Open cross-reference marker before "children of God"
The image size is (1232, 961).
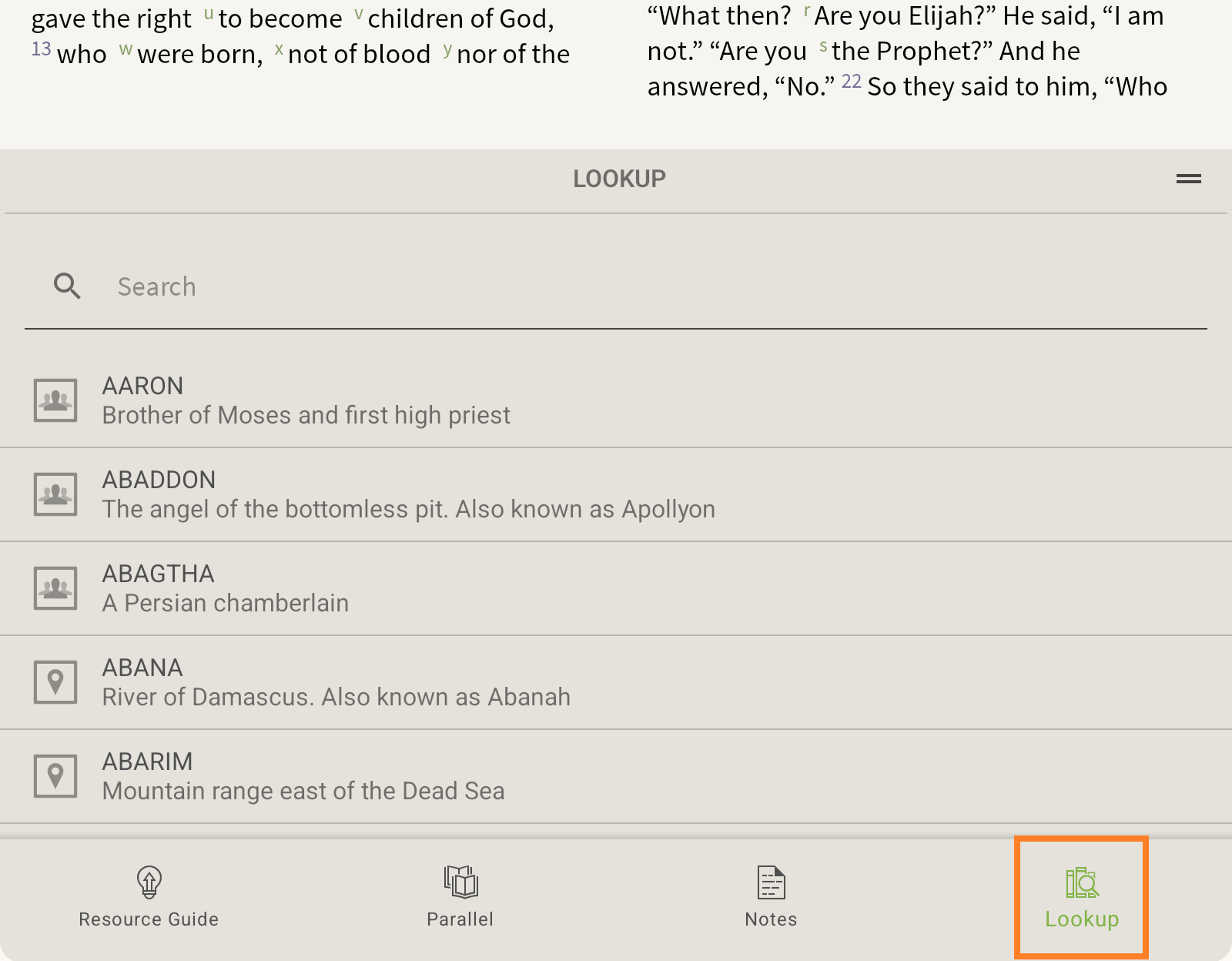click(358, 14)
